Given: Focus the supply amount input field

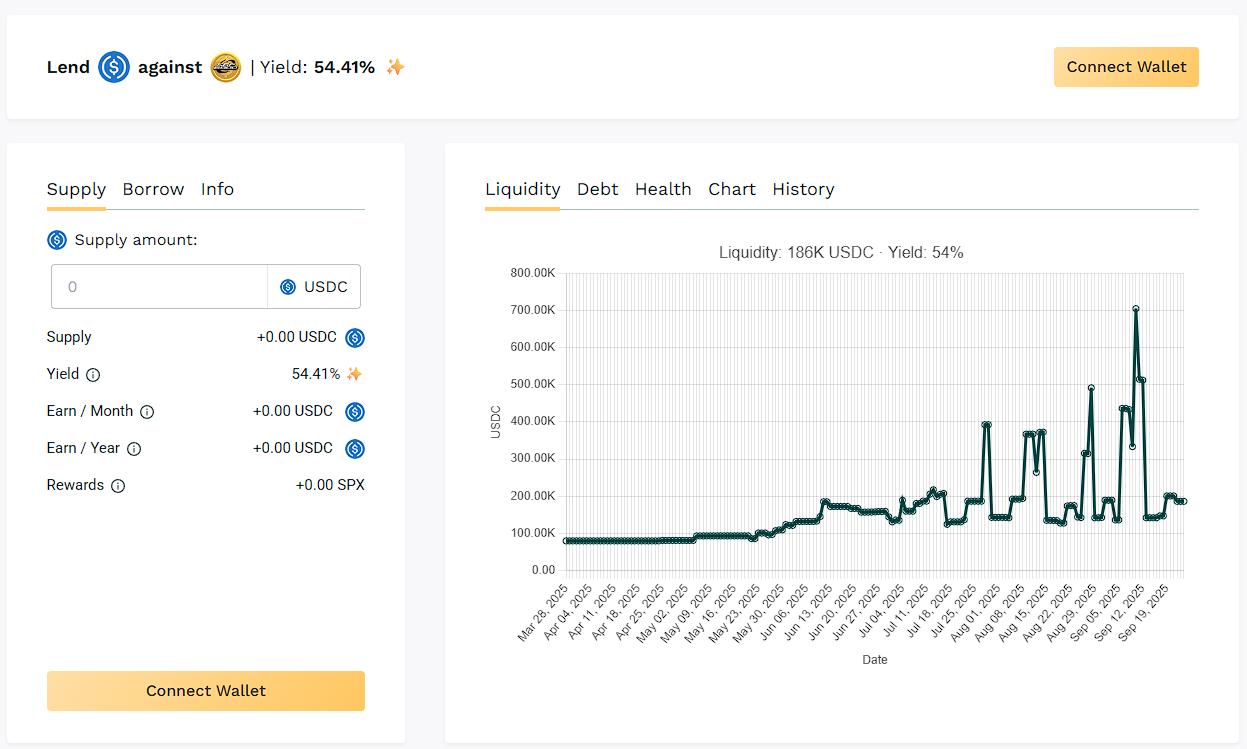Looking at the screenshot, I should [160, 287].
